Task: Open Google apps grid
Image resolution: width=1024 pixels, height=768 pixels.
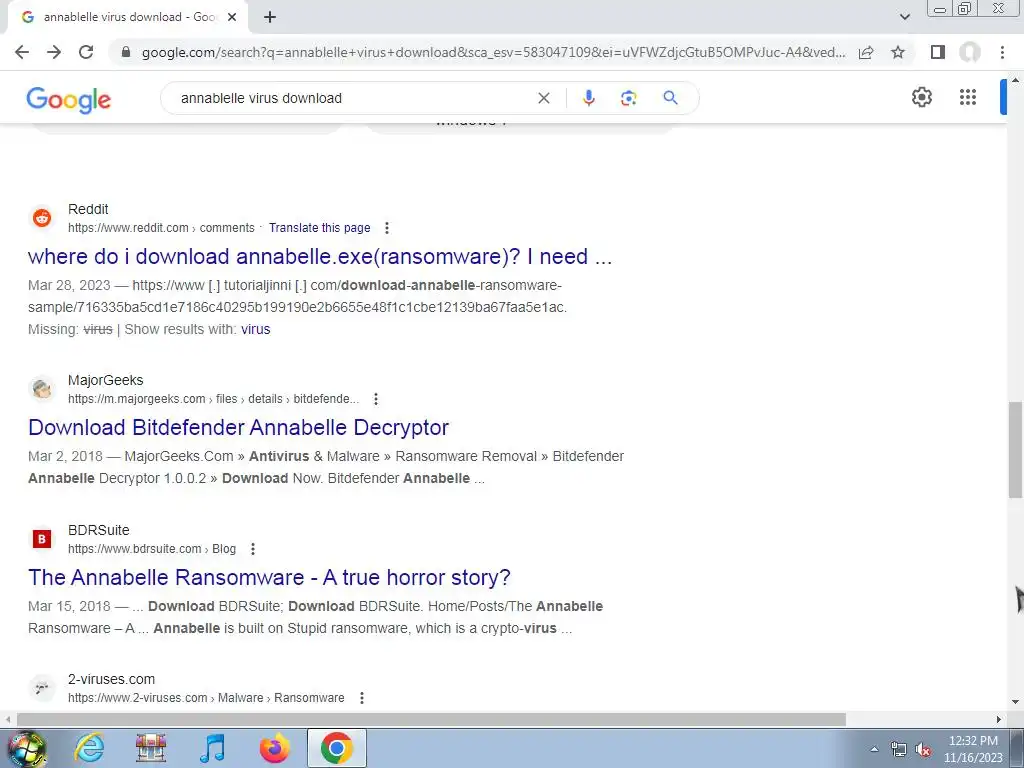Action: pos(968,97)
